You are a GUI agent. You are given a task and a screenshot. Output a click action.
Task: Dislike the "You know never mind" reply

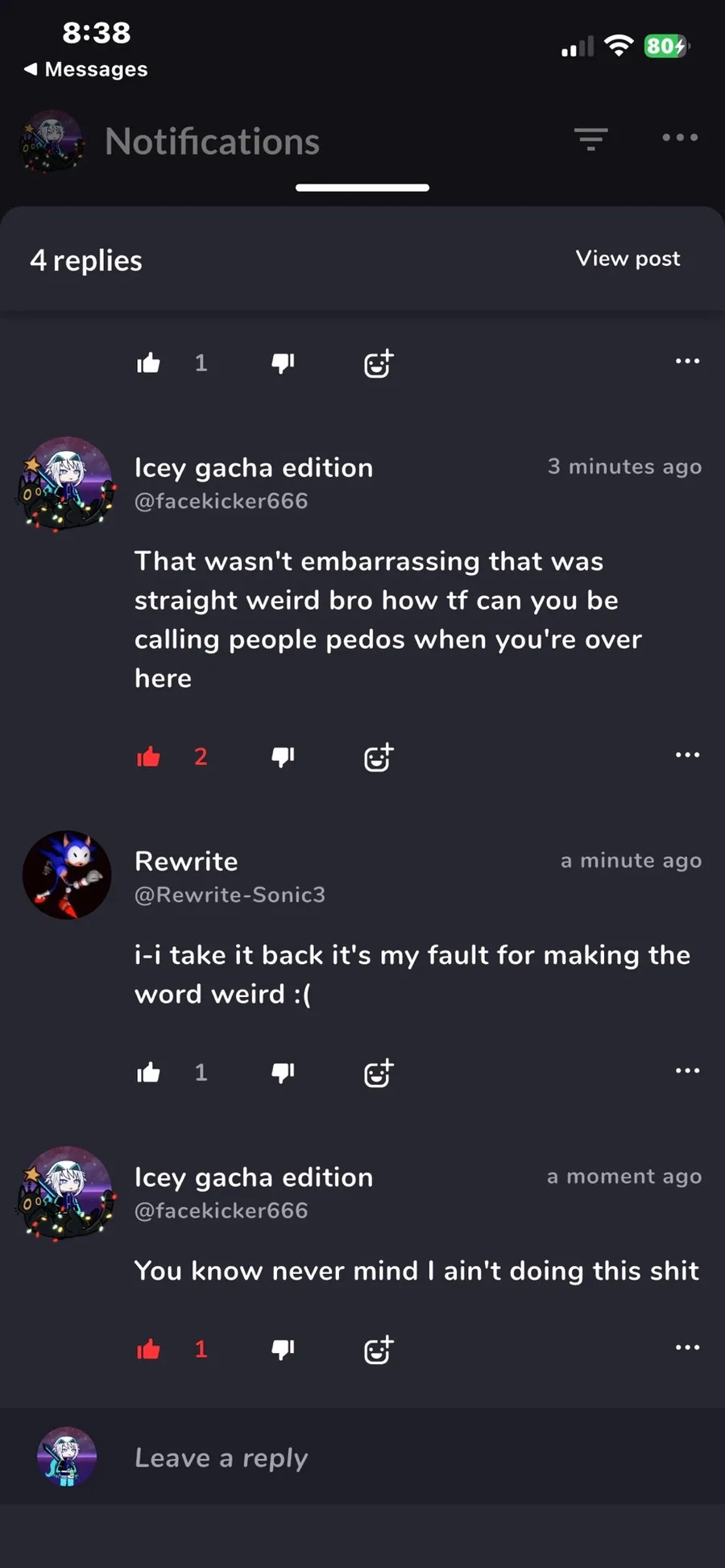coord(283,1349)
